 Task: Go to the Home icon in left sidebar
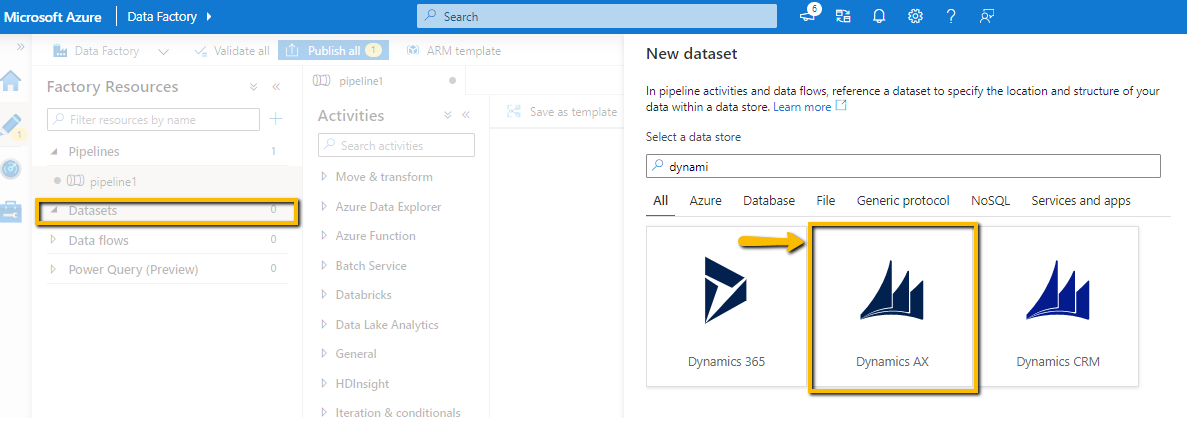11,80
